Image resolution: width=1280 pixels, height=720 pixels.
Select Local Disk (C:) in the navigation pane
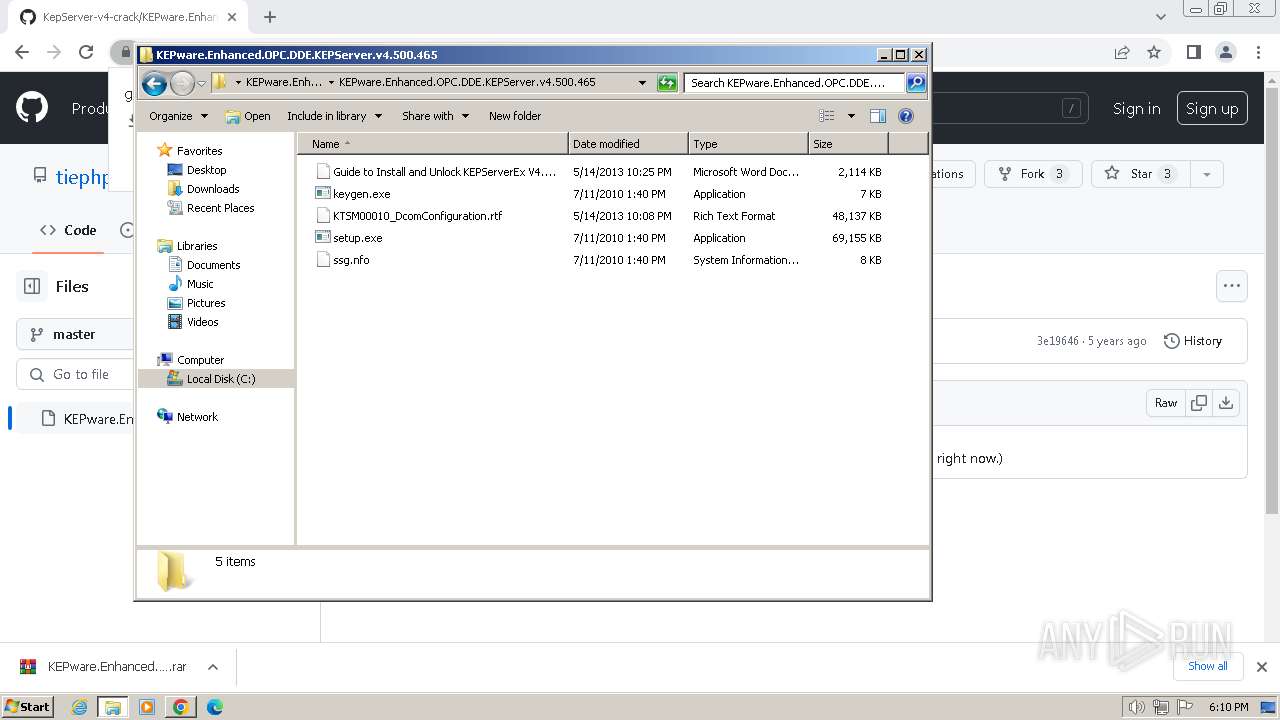(x=221, y=379)
